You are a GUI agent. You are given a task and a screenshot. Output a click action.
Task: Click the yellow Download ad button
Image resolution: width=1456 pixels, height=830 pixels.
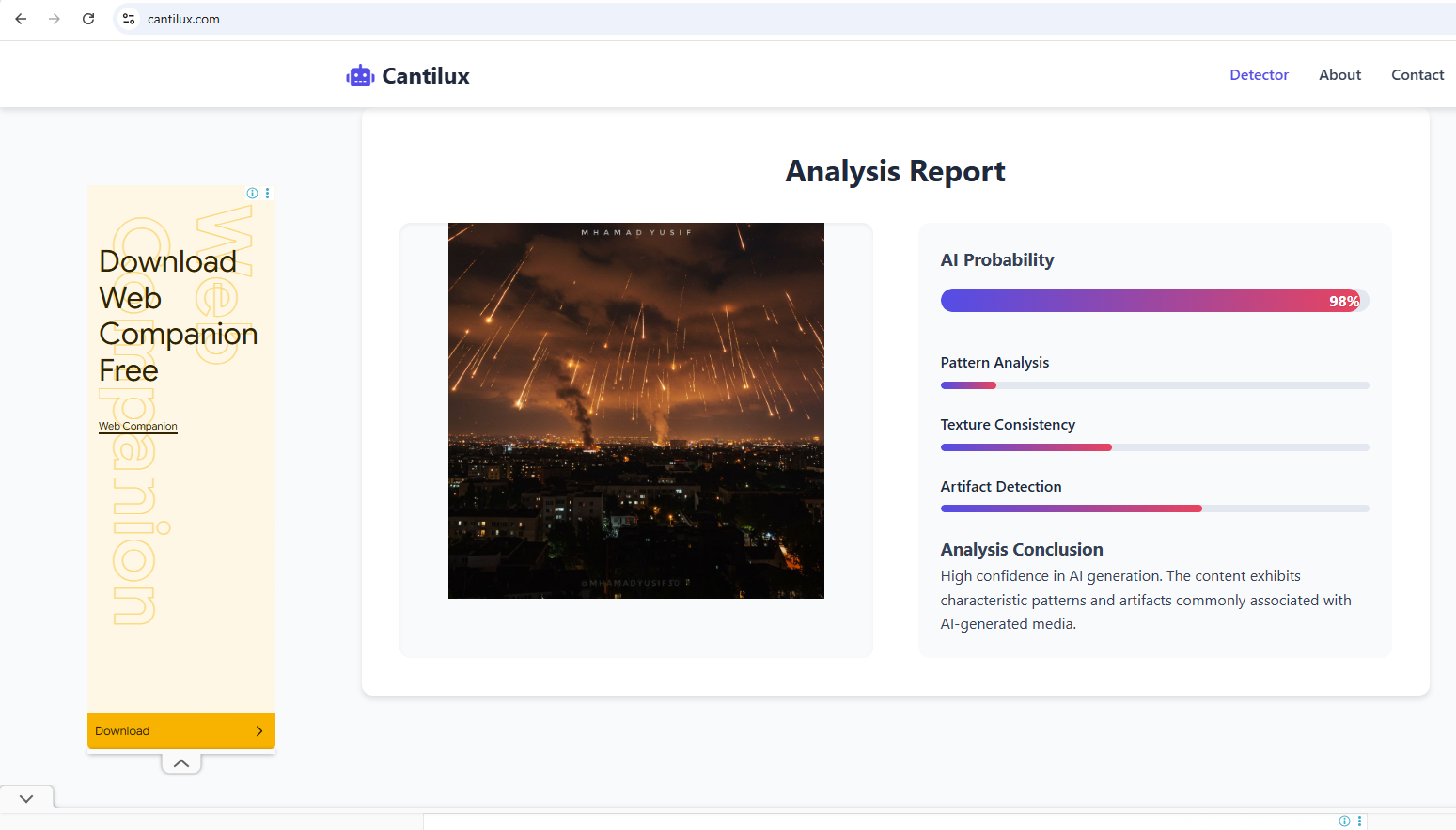pyautogui.click(x=169, y=731)
